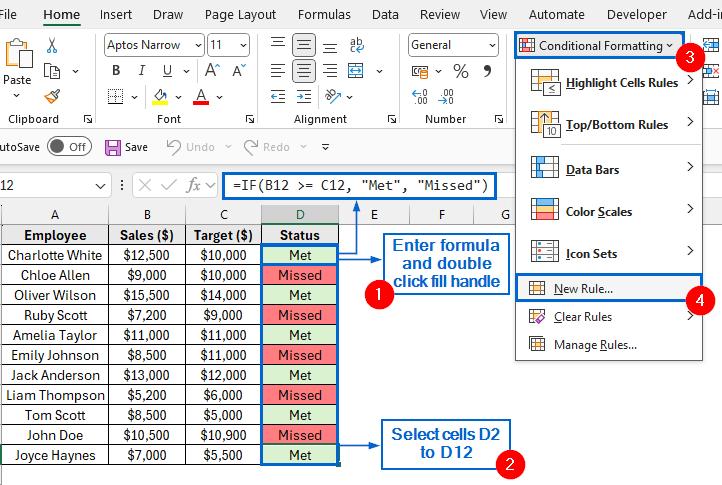722x485 pixels.
Task: Open the Conditional Formatting dropdown
Action: click(596, 45)
